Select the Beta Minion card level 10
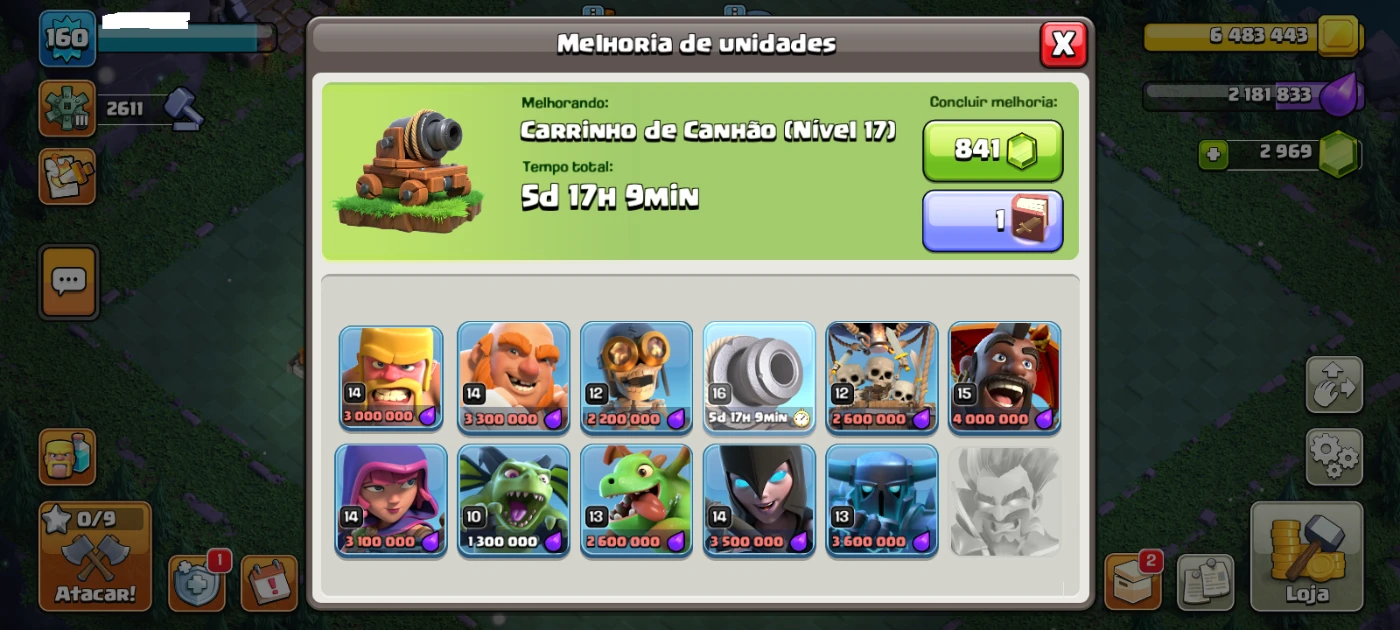 click(x=513, y=500)
